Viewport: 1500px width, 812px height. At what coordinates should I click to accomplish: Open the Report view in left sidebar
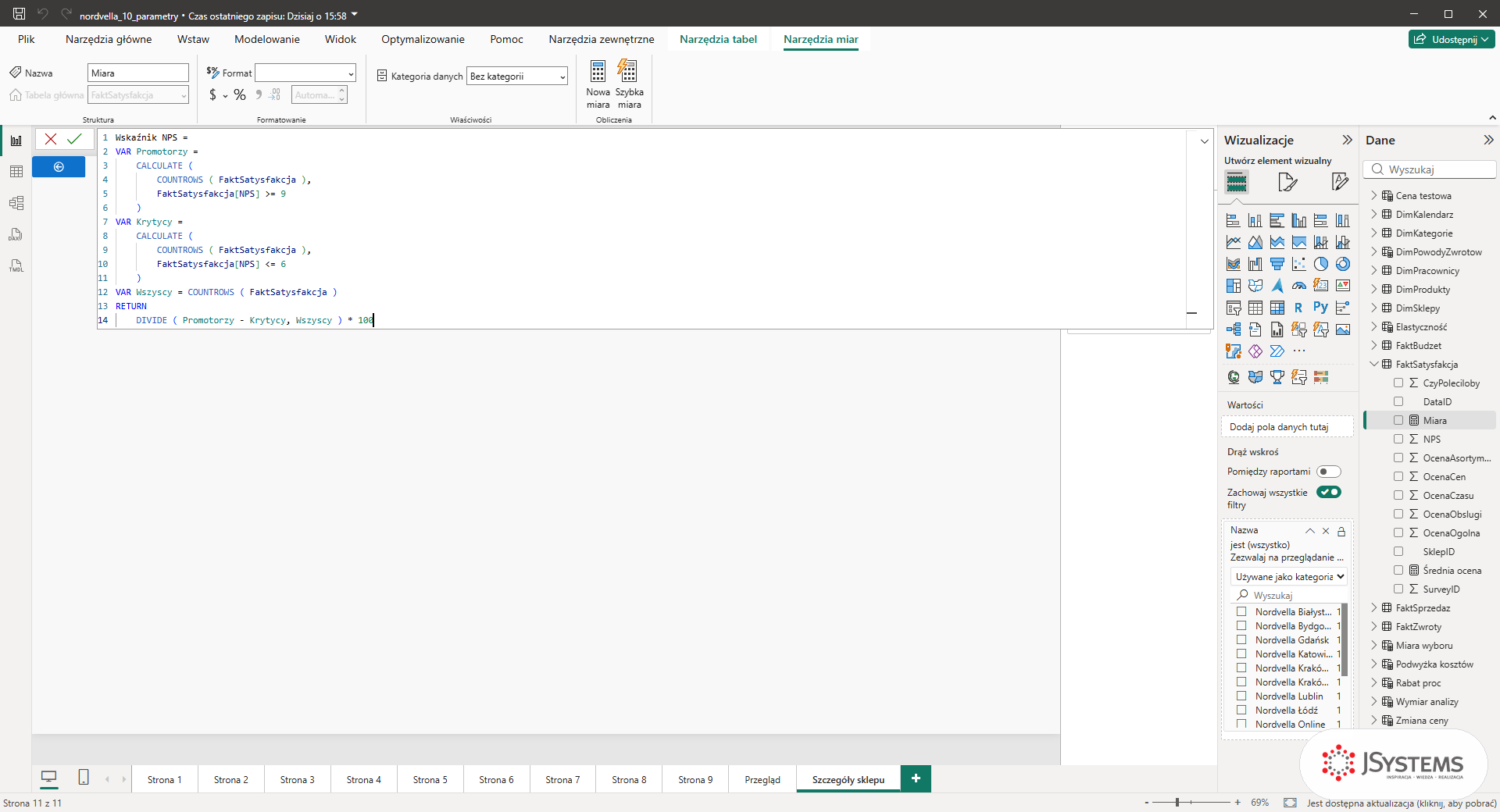(x=16, y=141)
